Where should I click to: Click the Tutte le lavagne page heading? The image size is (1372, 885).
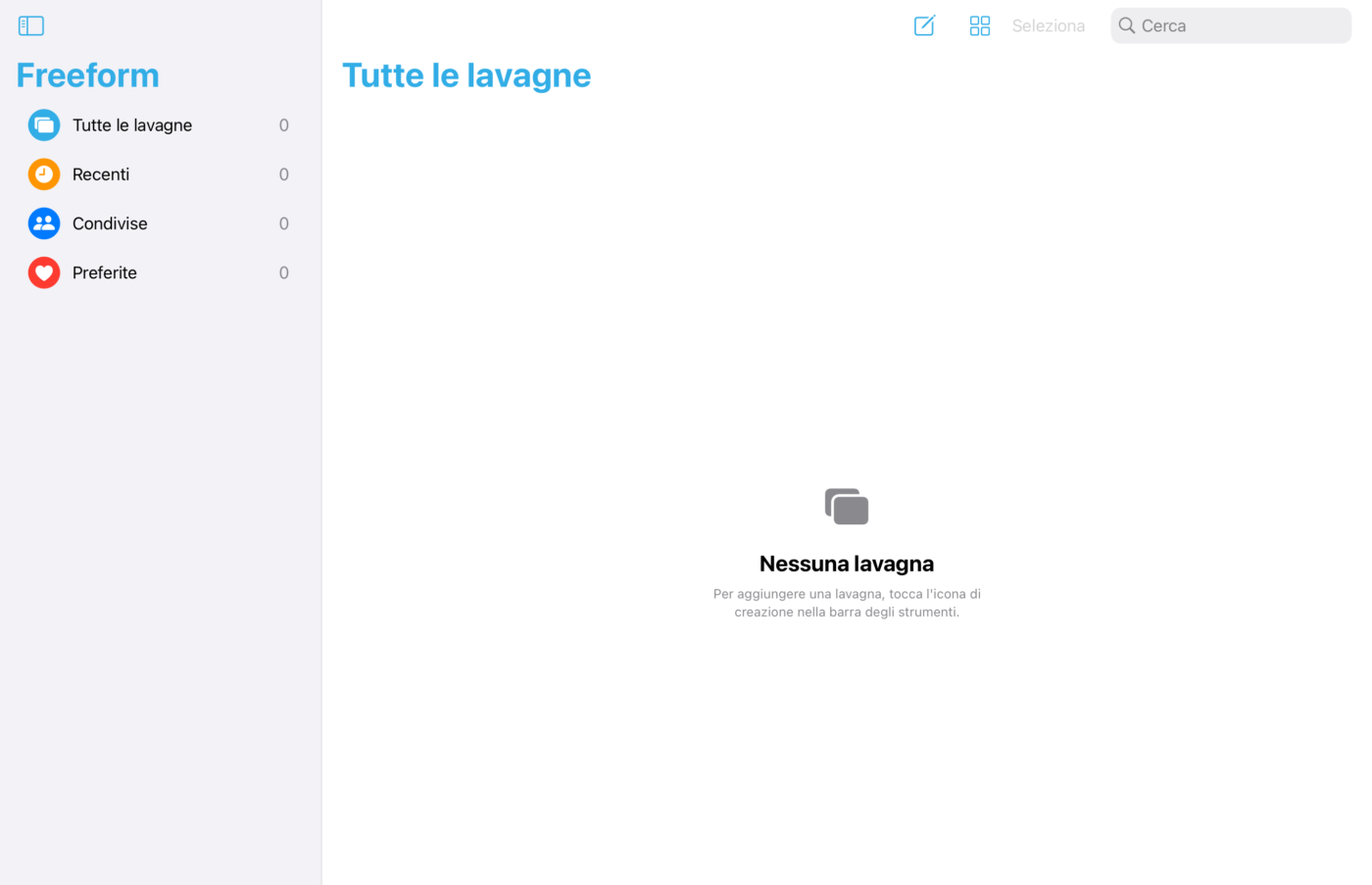[x=466, y=75]
